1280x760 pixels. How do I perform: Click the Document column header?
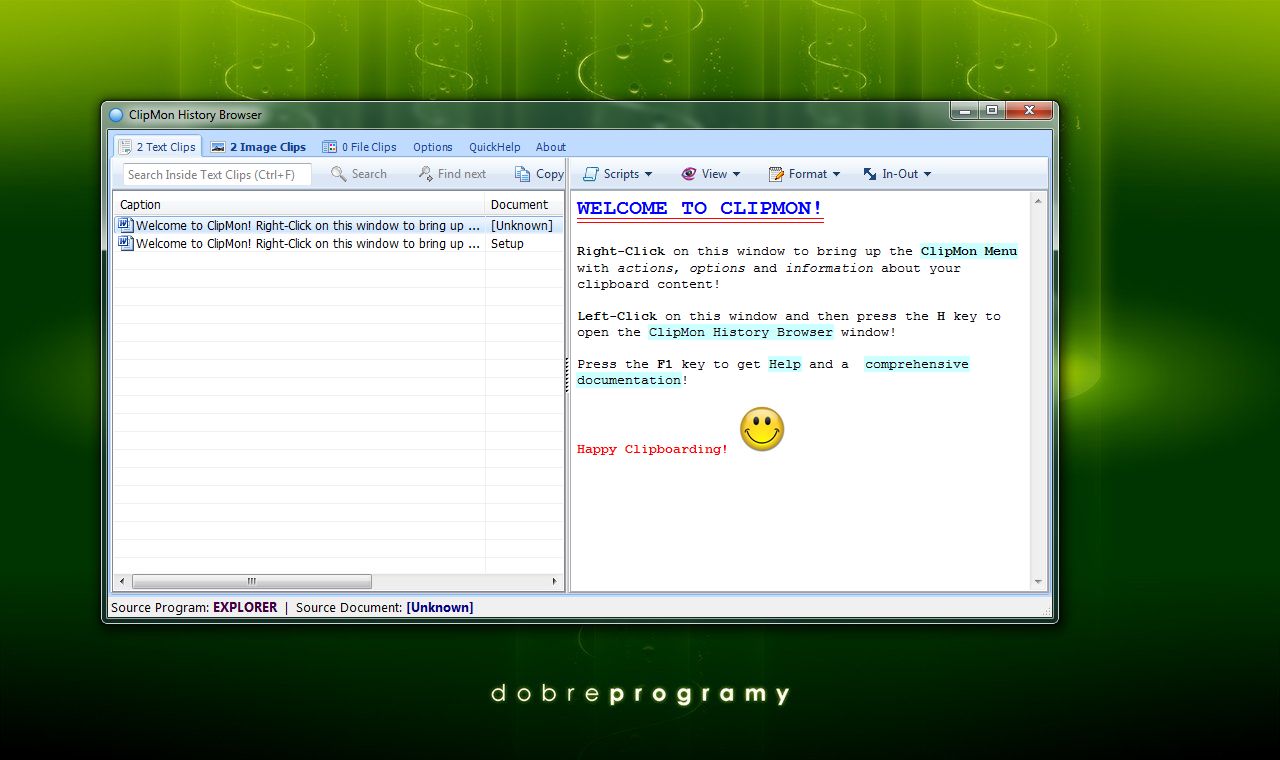tap(525, 204)
